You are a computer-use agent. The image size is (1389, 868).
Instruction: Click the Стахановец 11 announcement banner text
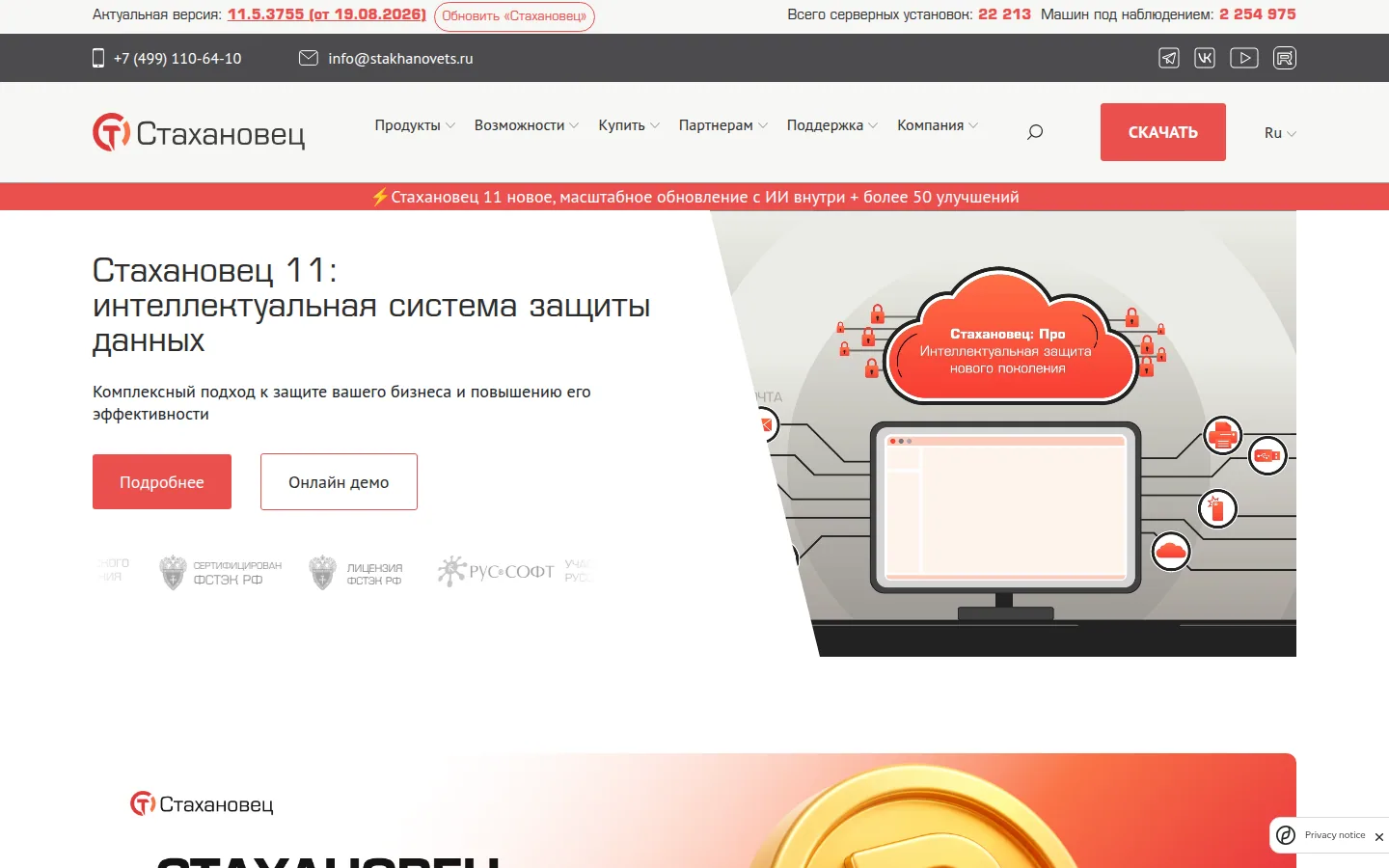click(x=704, y=197)
